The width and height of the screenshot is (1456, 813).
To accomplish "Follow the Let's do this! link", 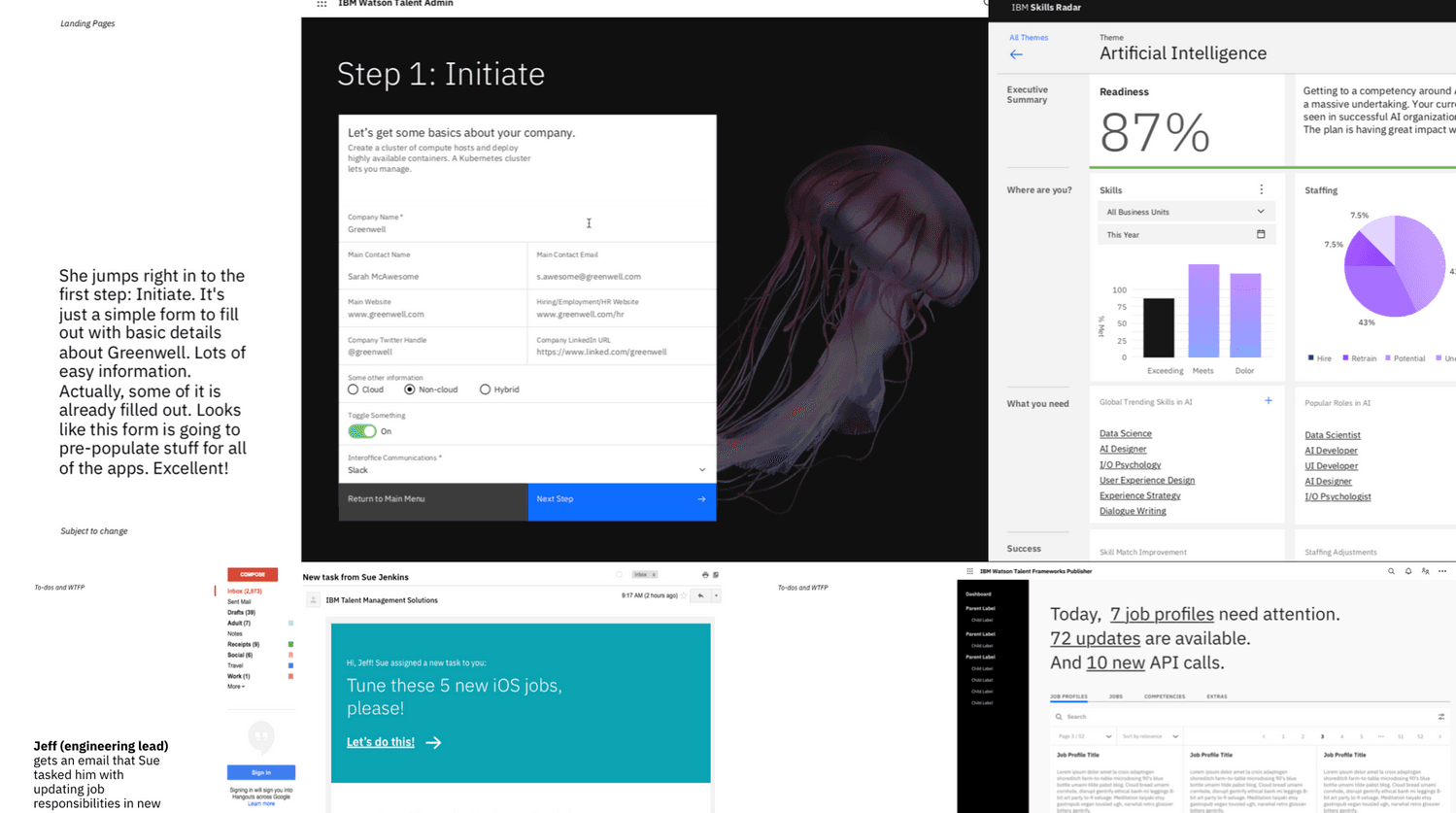I will pos(381,742).
